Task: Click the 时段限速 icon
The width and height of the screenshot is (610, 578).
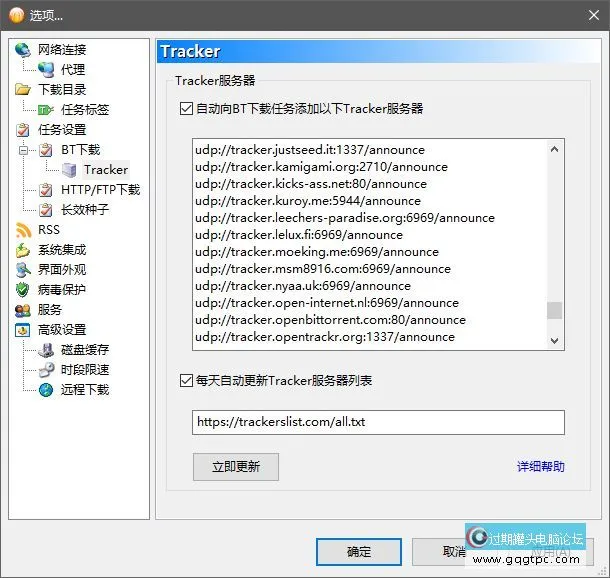Action: [x=46, y=370]
